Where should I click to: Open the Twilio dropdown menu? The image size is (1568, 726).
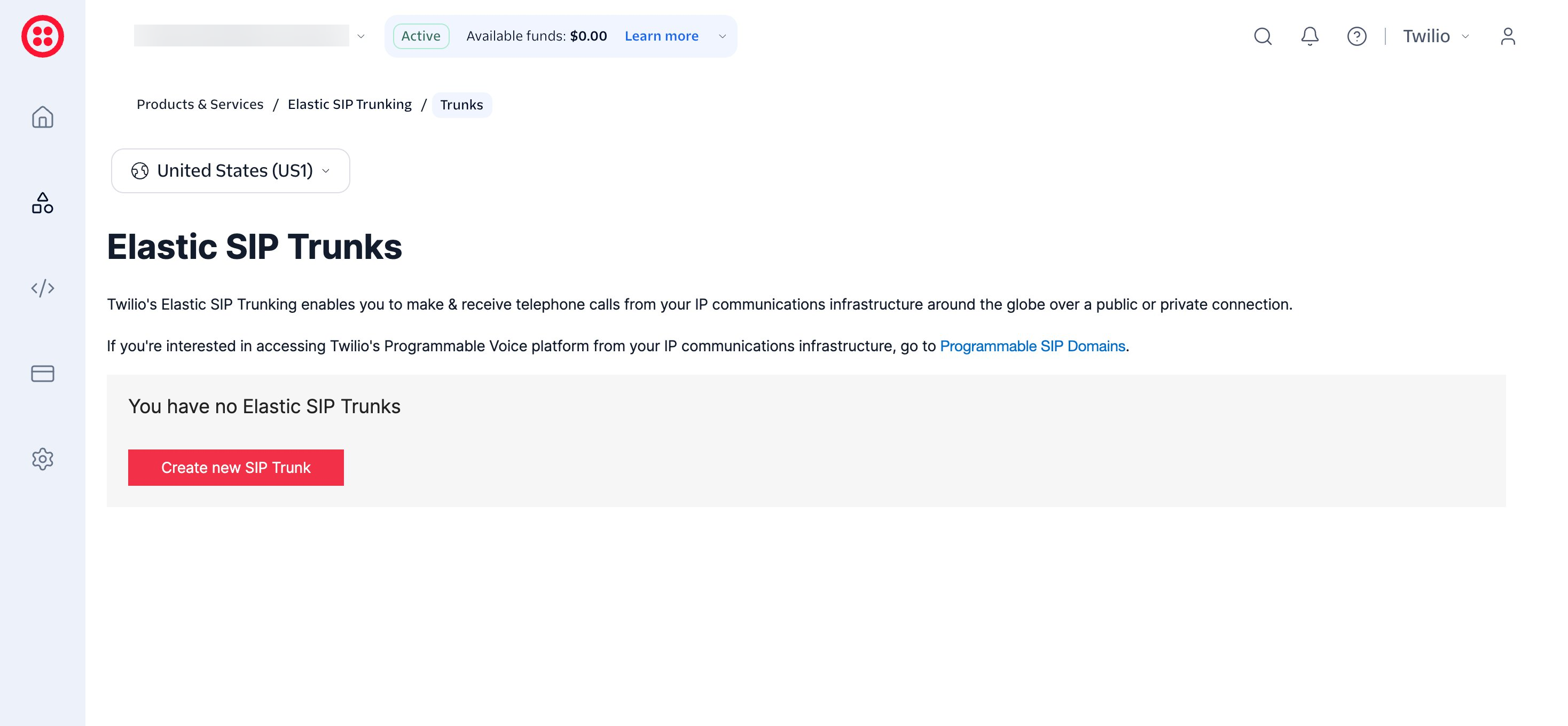pyautogui.click(x=1436, y=36)
